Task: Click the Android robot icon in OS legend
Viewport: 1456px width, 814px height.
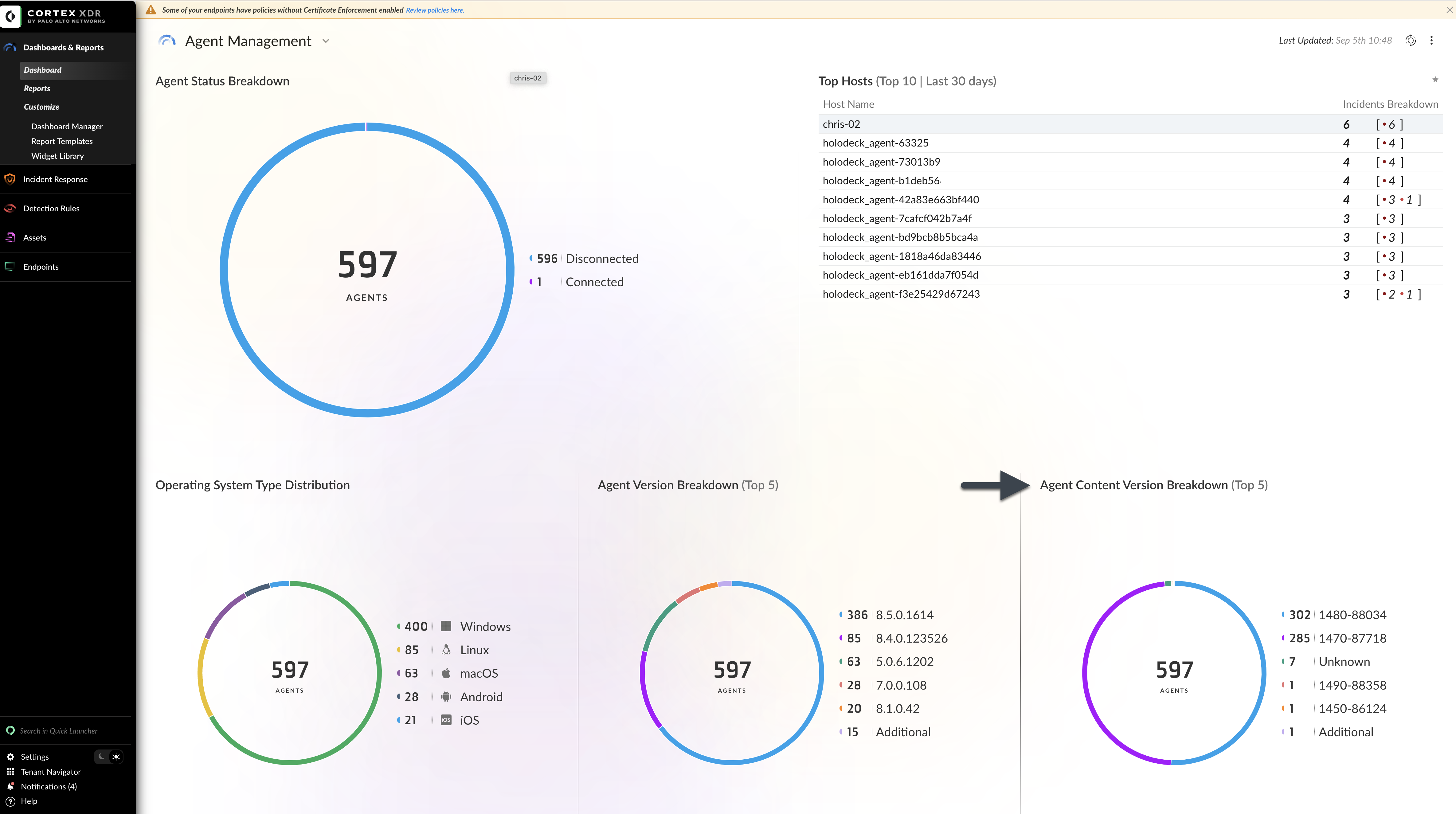Action: click(x=446, y=696)
